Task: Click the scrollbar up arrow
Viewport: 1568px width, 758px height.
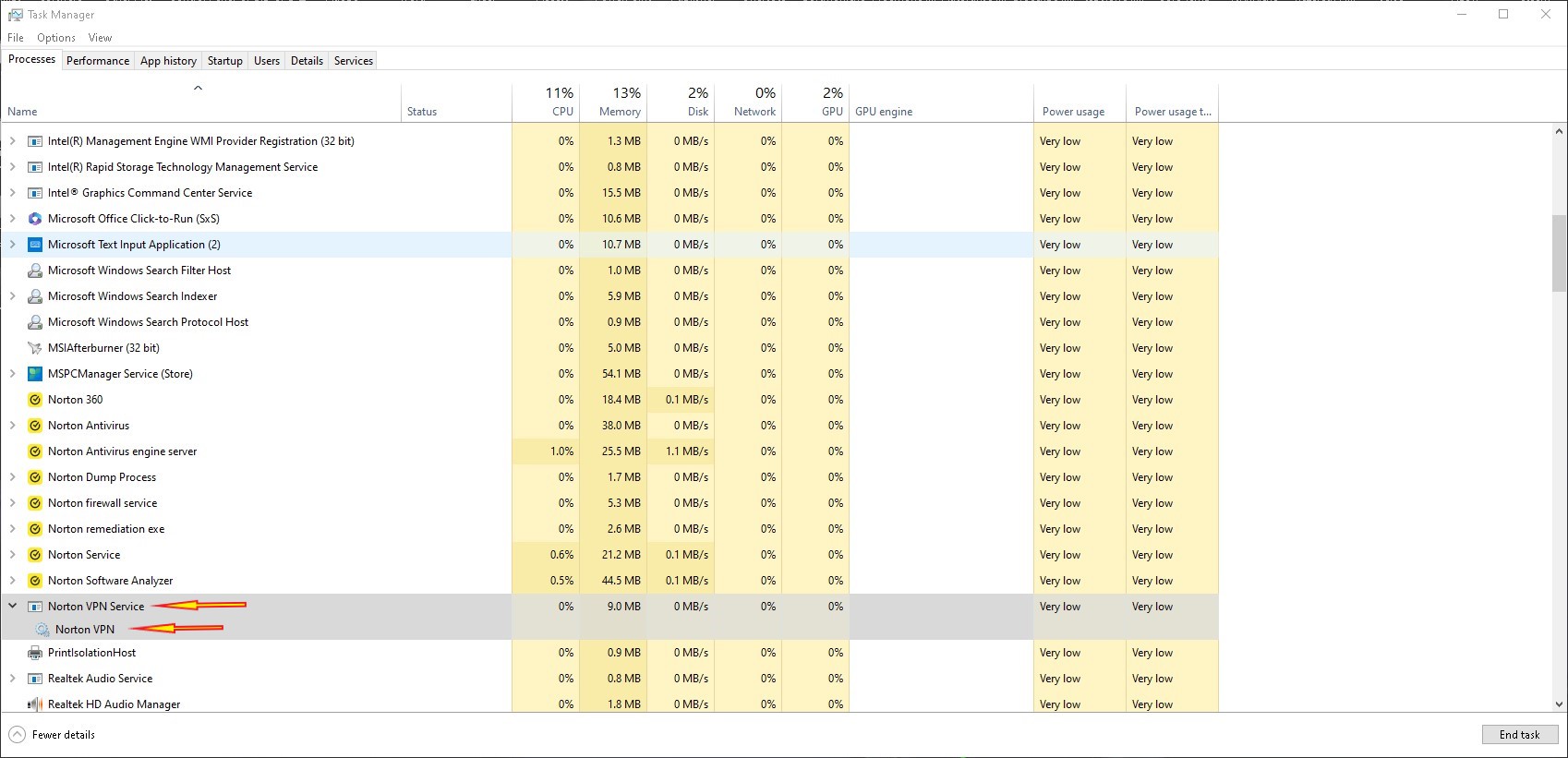Action: click(x=1559, y=132)
